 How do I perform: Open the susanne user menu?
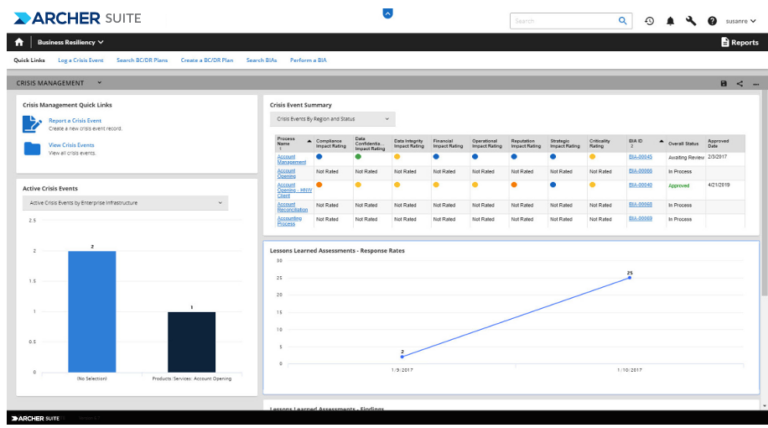[740, 20]
